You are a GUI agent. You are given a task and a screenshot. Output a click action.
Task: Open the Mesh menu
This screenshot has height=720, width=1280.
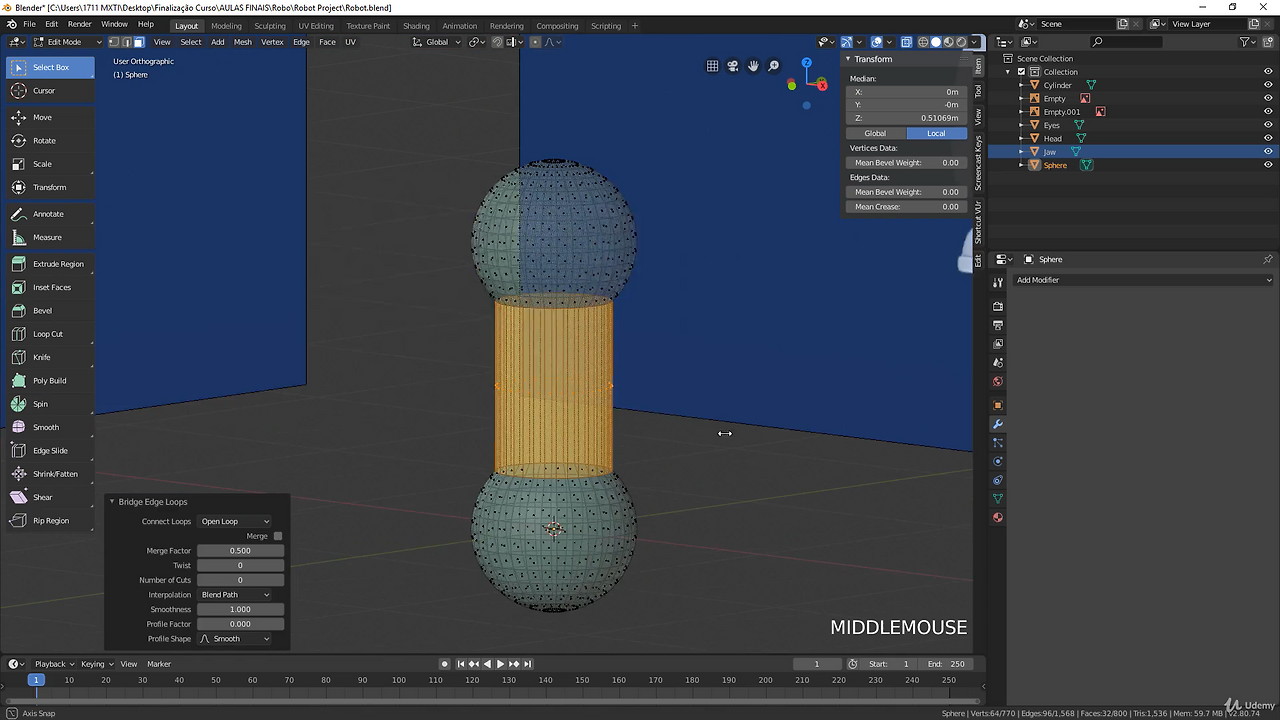coord(242,42)
